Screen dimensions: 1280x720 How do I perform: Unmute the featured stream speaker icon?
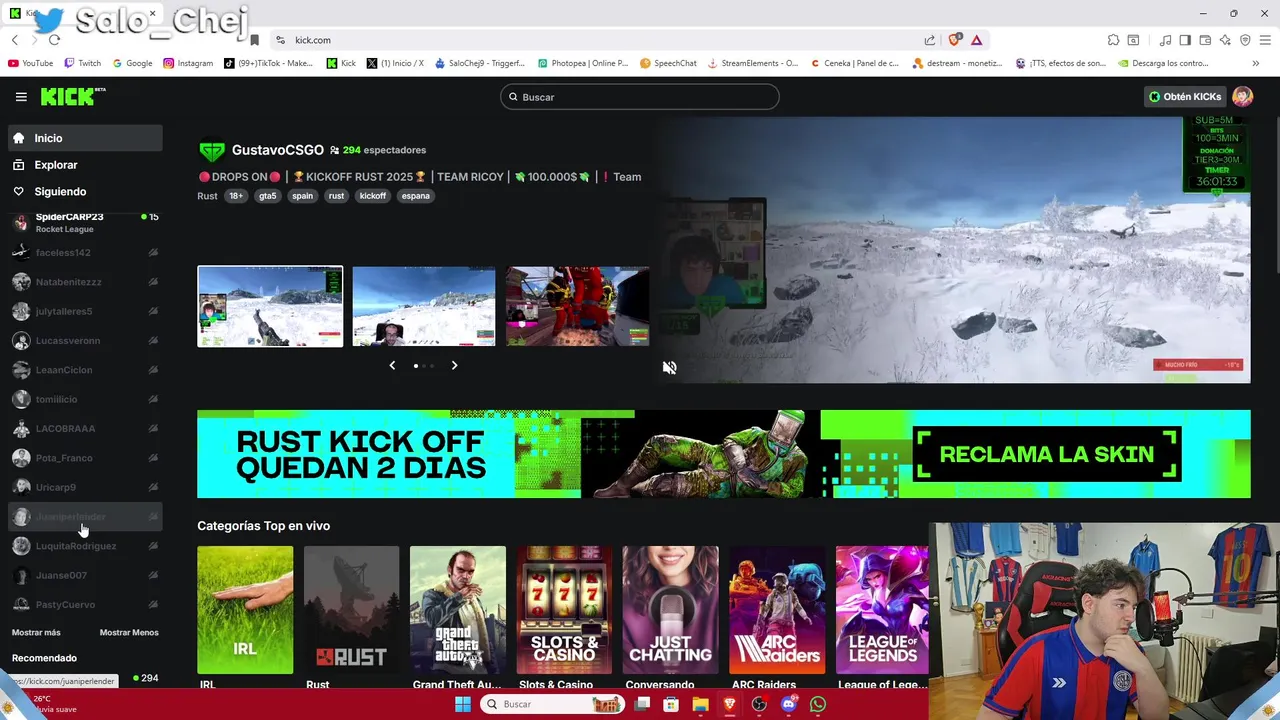pyautogui.click(x=669, y=367)
